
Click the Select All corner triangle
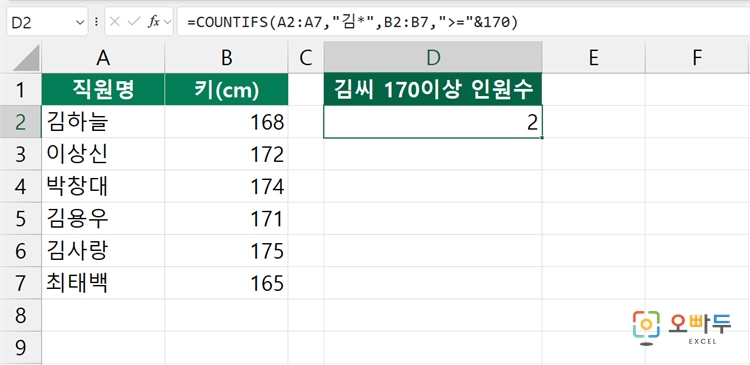click(26, 58)
